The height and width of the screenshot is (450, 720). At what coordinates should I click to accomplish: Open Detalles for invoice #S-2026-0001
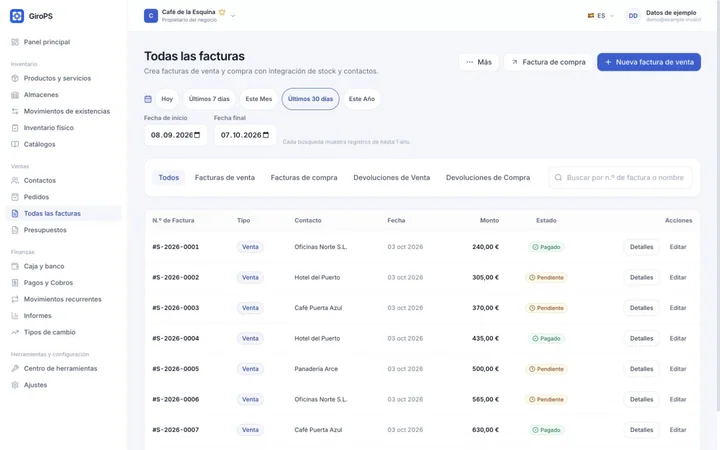click(641, 247)
